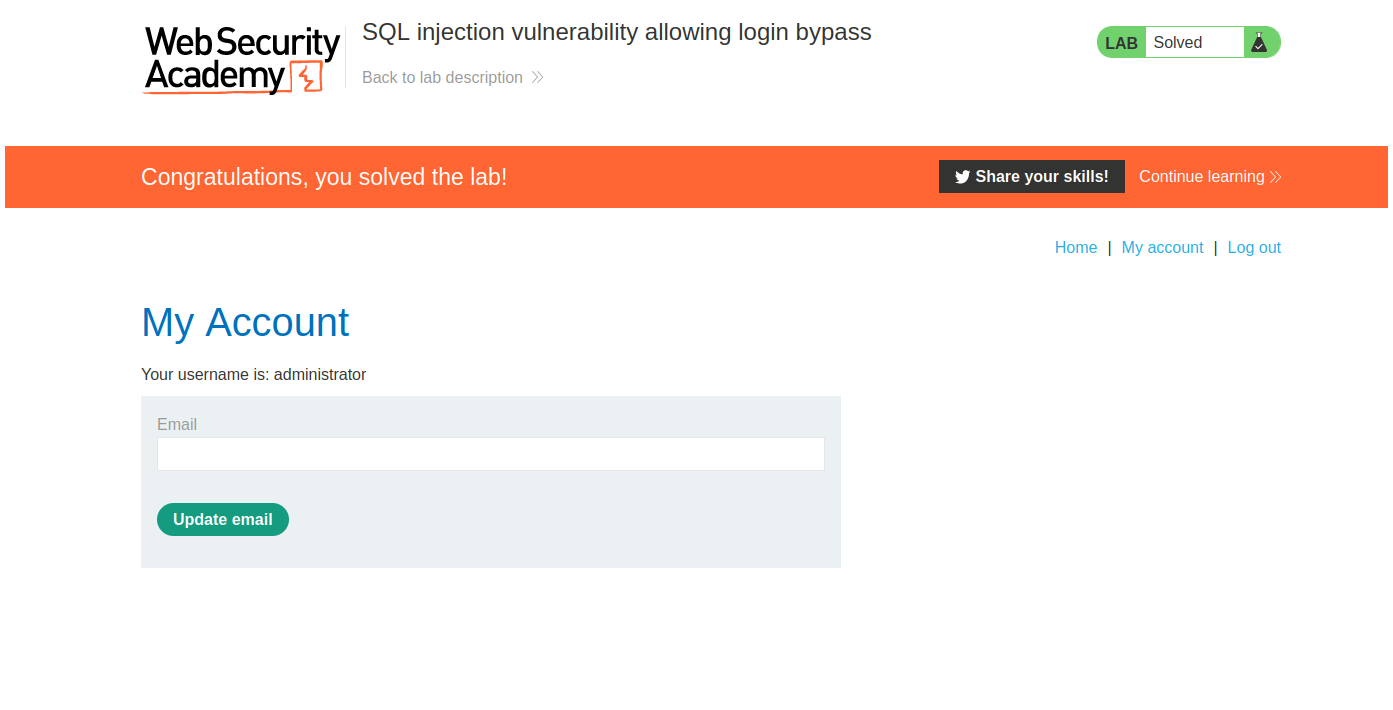The height and width of the screenshot is (710, 1393).
Task: Click the Web Security Academy logo
Action: (242, 60)
